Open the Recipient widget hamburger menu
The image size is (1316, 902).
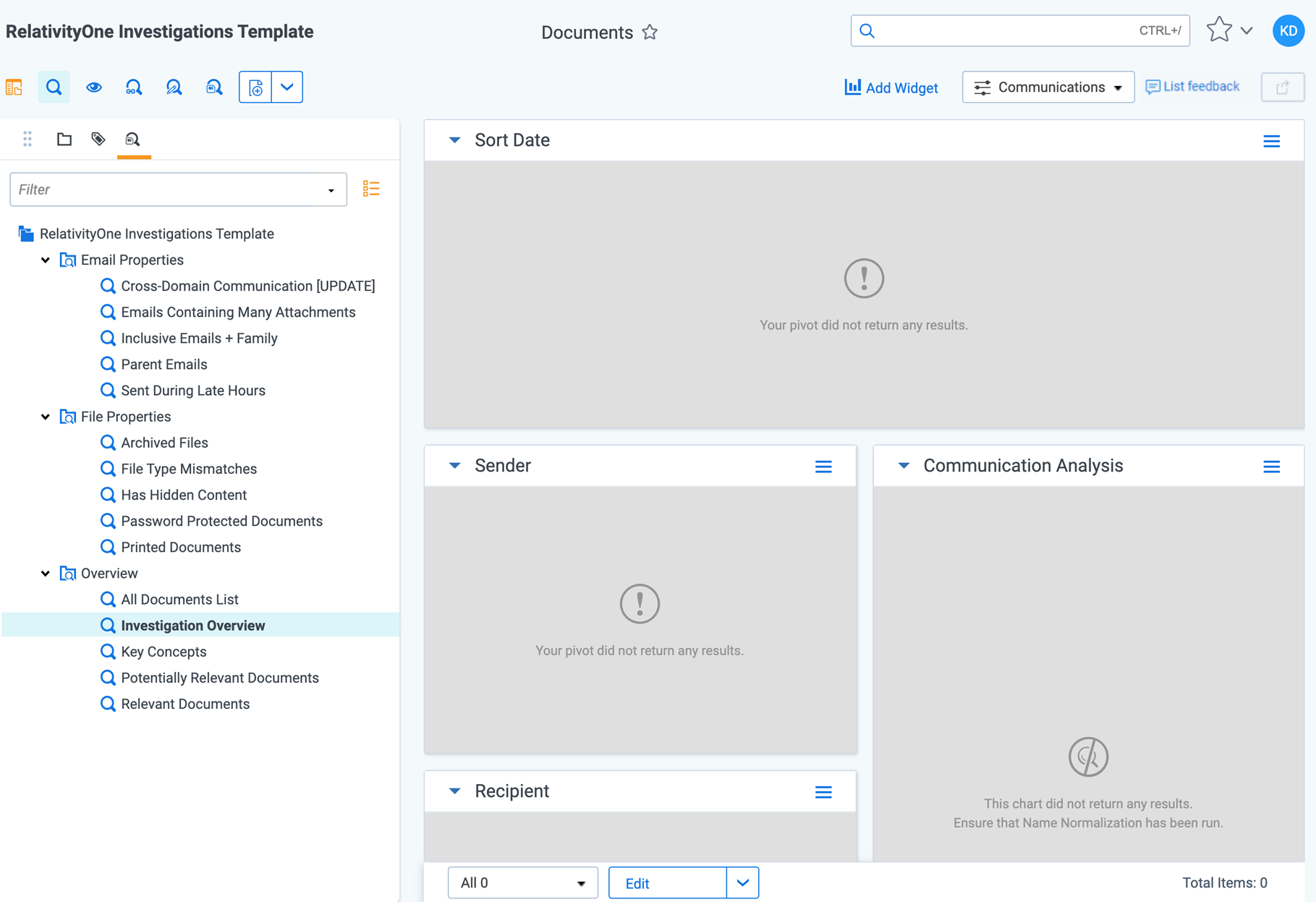[823, 792]
